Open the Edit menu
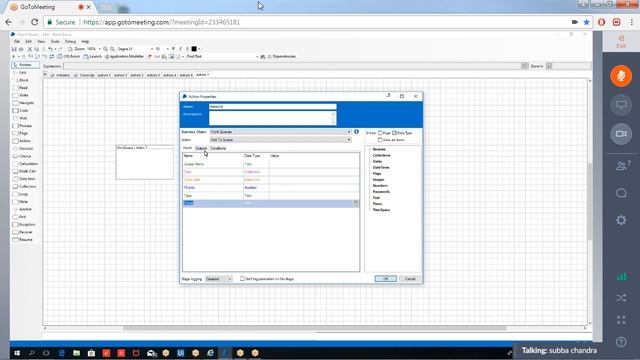 pyautogui.click(x=28, y=42)
